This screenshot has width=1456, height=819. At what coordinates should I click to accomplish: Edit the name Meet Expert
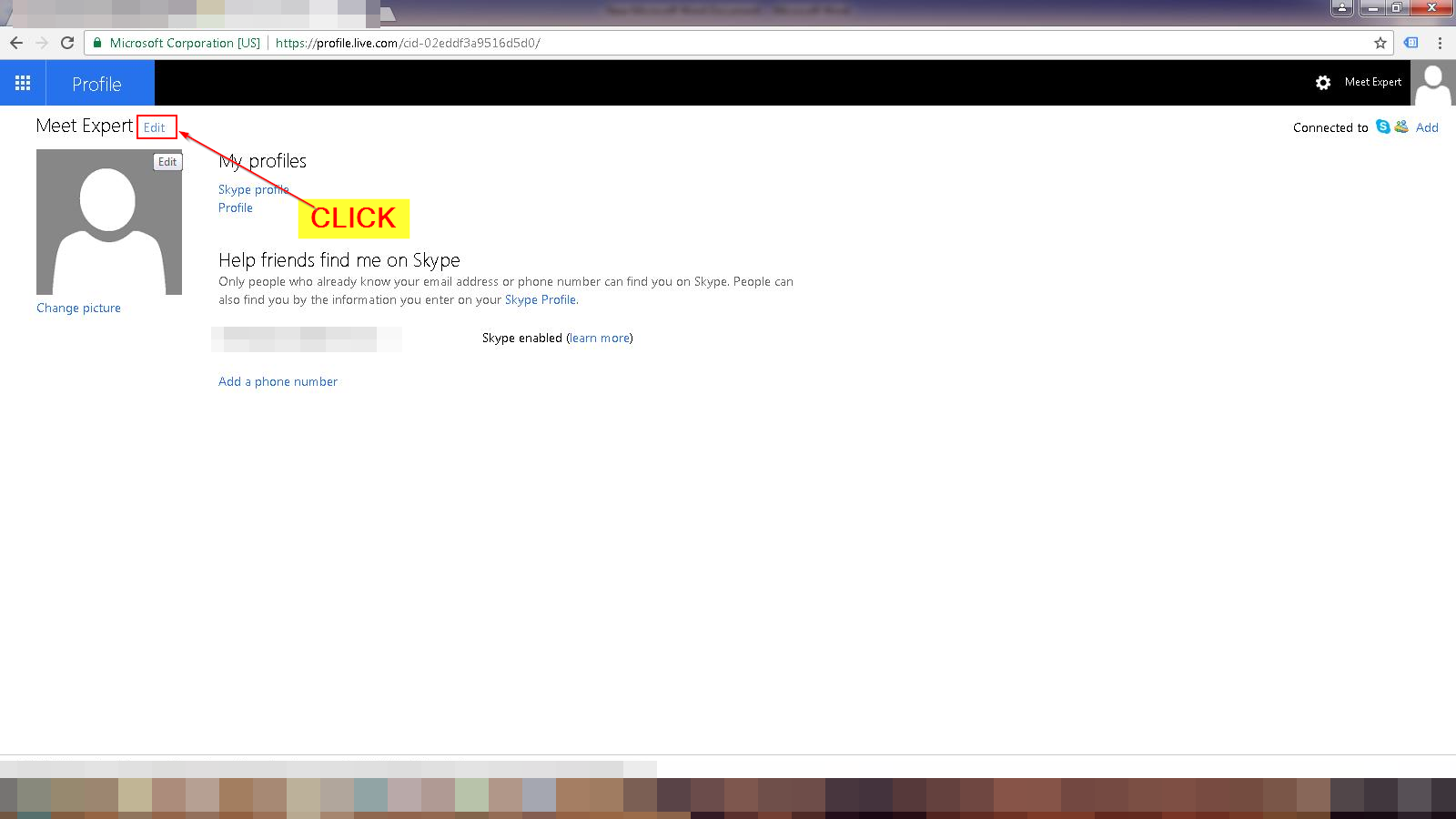click(155, 127)
